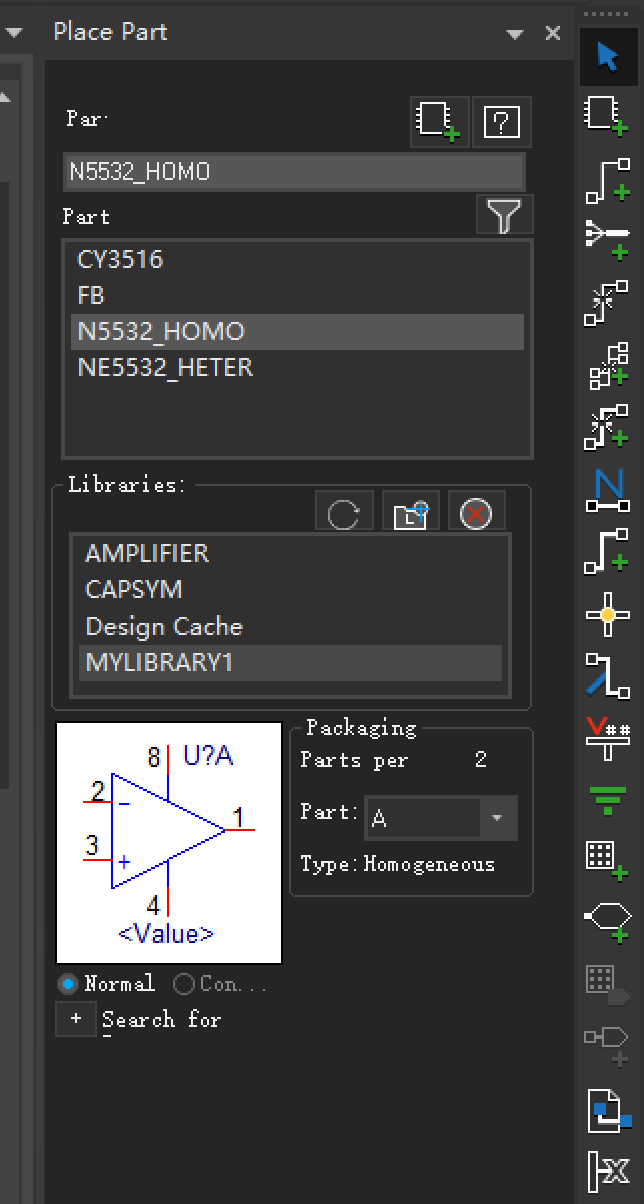Open the Place Part panel options arrow

point(515,34)
